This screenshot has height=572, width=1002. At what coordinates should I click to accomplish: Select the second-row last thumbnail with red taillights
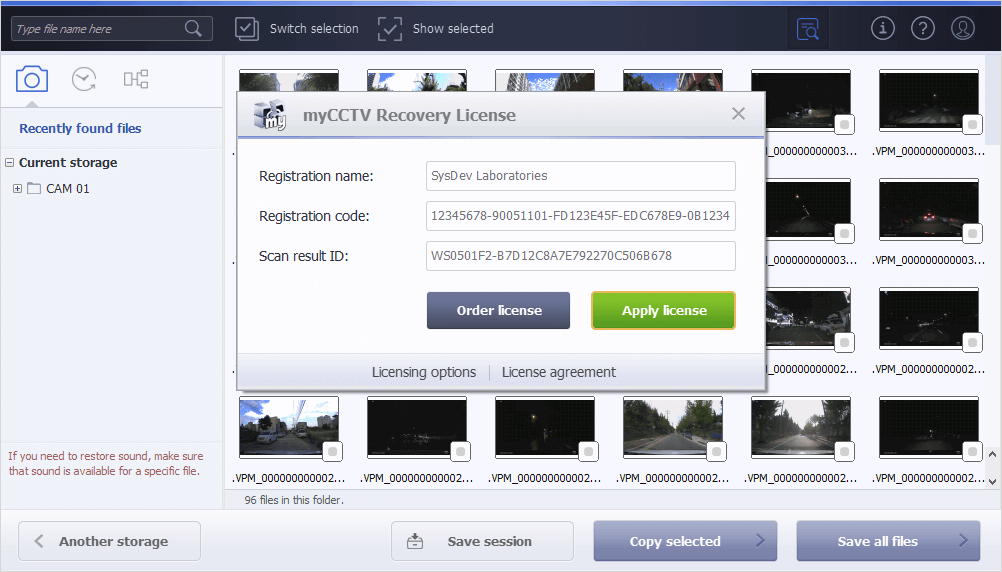coord(929,209)
